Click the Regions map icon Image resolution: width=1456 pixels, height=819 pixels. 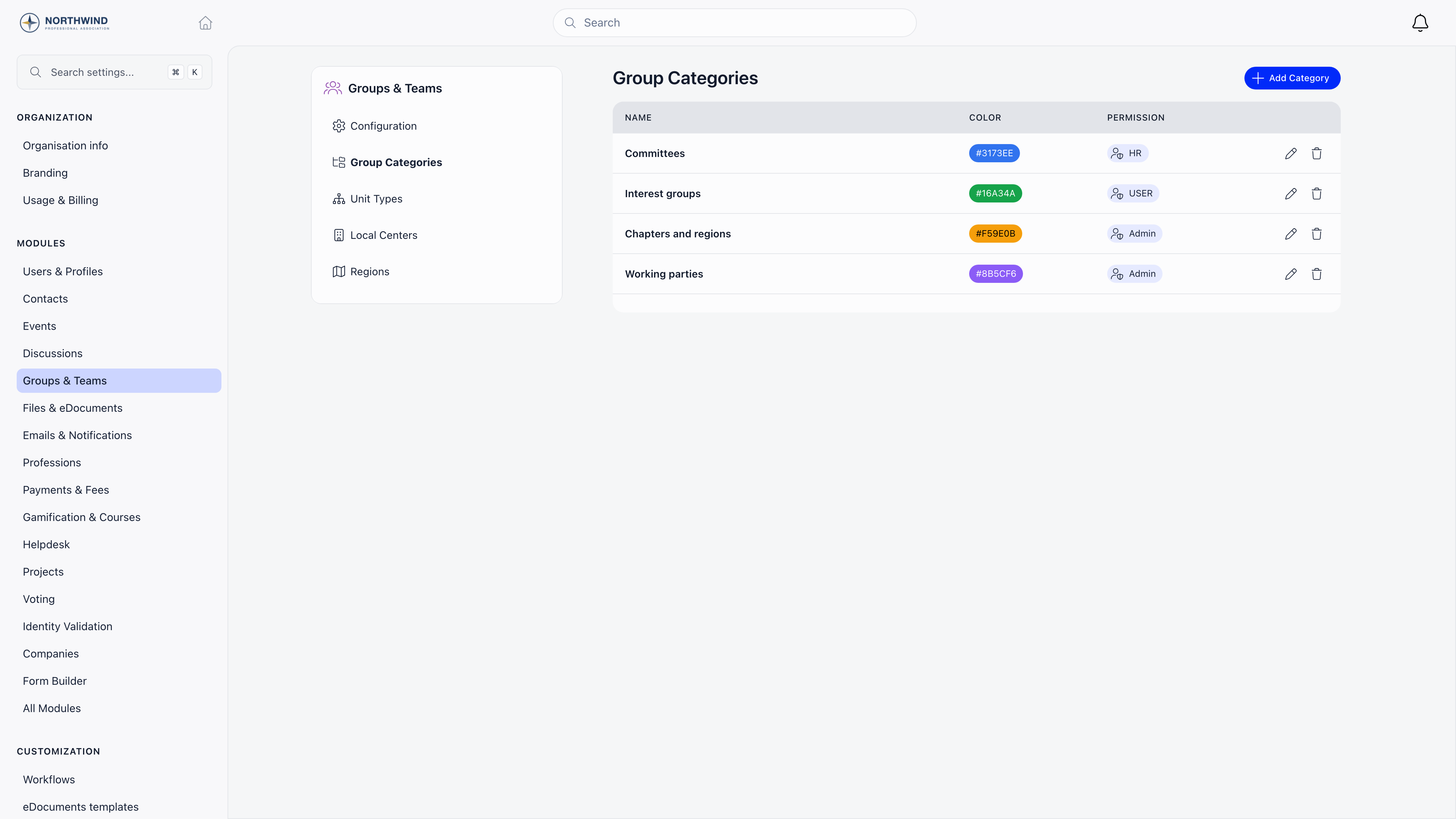point(339,271)
